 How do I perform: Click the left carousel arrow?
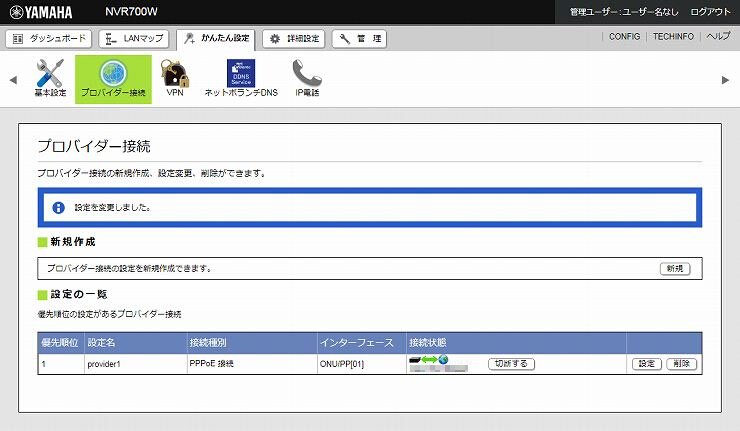point(13,80)
